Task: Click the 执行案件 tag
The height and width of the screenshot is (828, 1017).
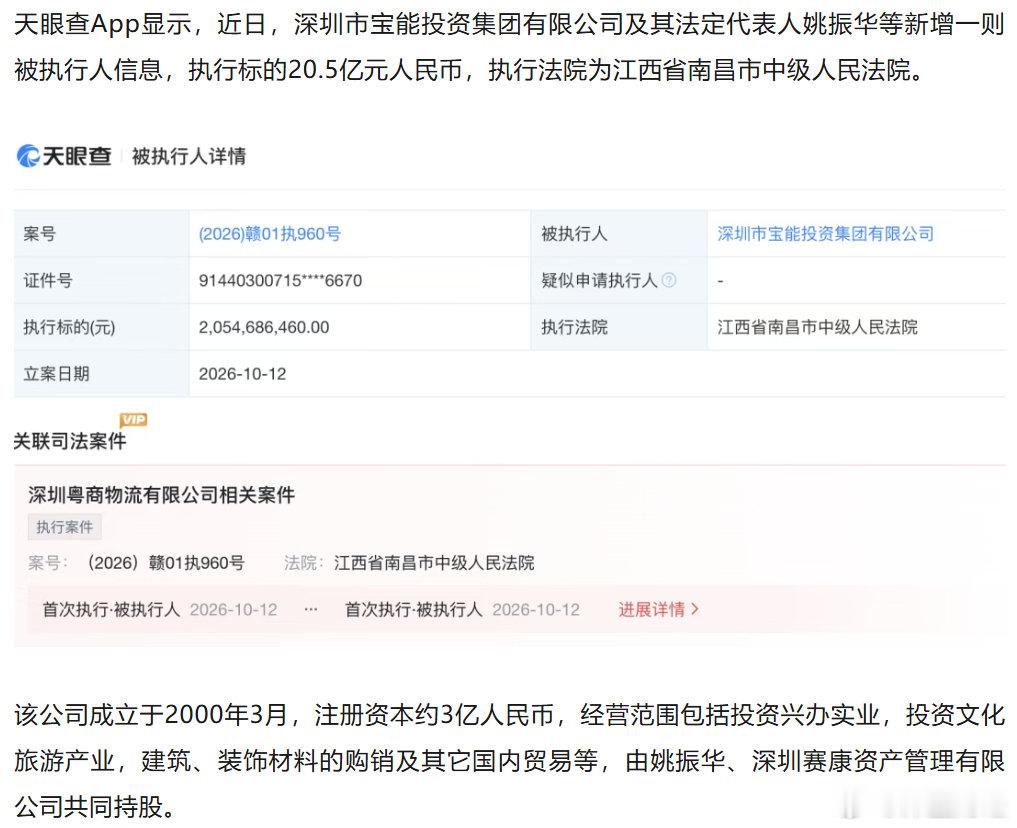Action: [x=65, y=527]
